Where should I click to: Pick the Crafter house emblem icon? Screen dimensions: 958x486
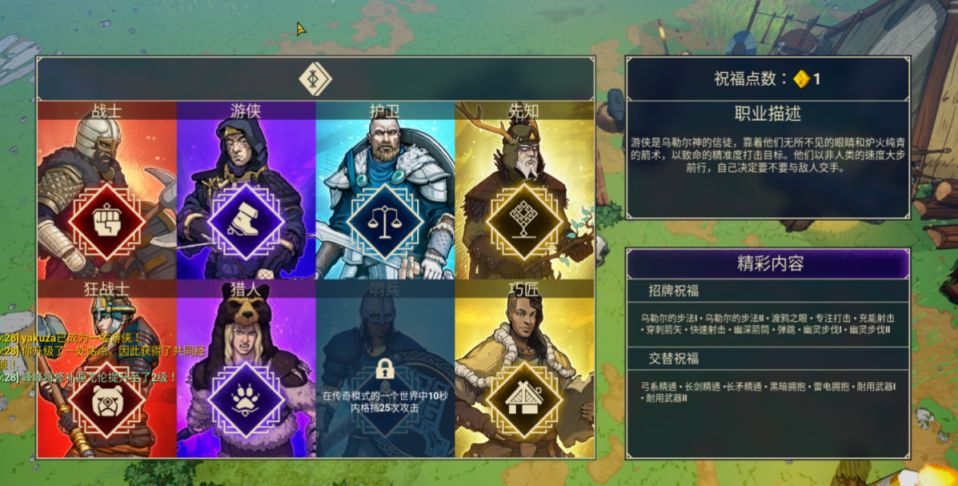tap(524, 400)
